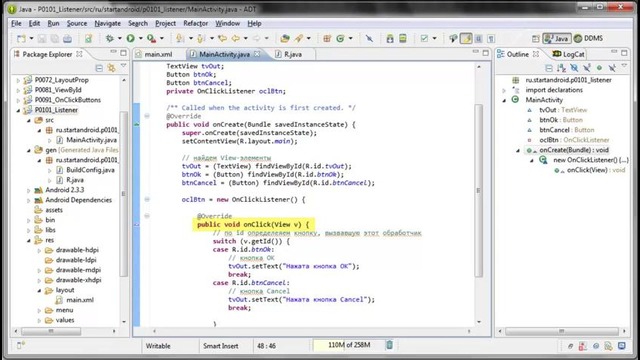The height and width of the screenshot is (360, 640).
Task: Click the Sort alphabetically icon in Outline
Action: click(x=562, y=68)
